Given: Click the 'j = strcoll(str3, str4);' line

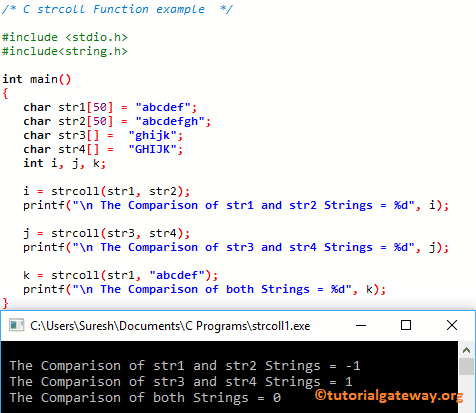Looking at the screenshot, I should 106,233.
